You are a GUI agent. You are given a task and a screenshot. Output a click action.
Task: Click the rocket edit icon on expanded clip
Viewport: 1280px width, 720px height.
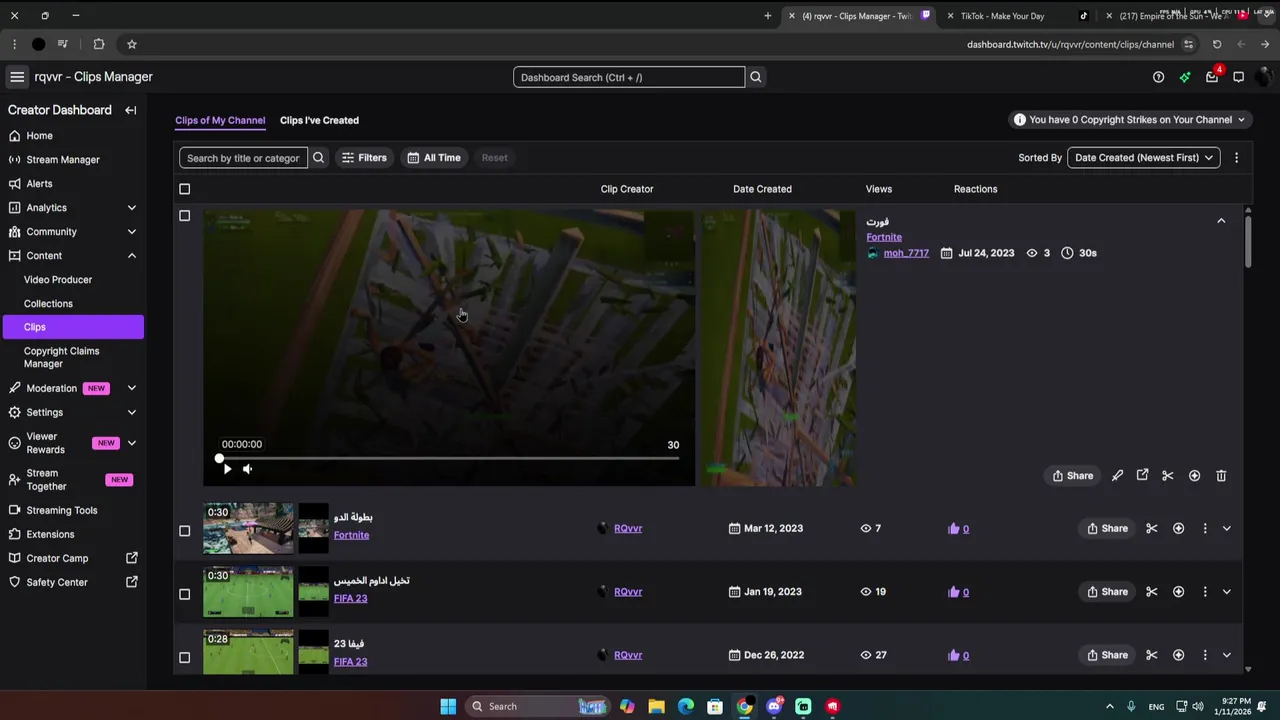pos(1117,476)
